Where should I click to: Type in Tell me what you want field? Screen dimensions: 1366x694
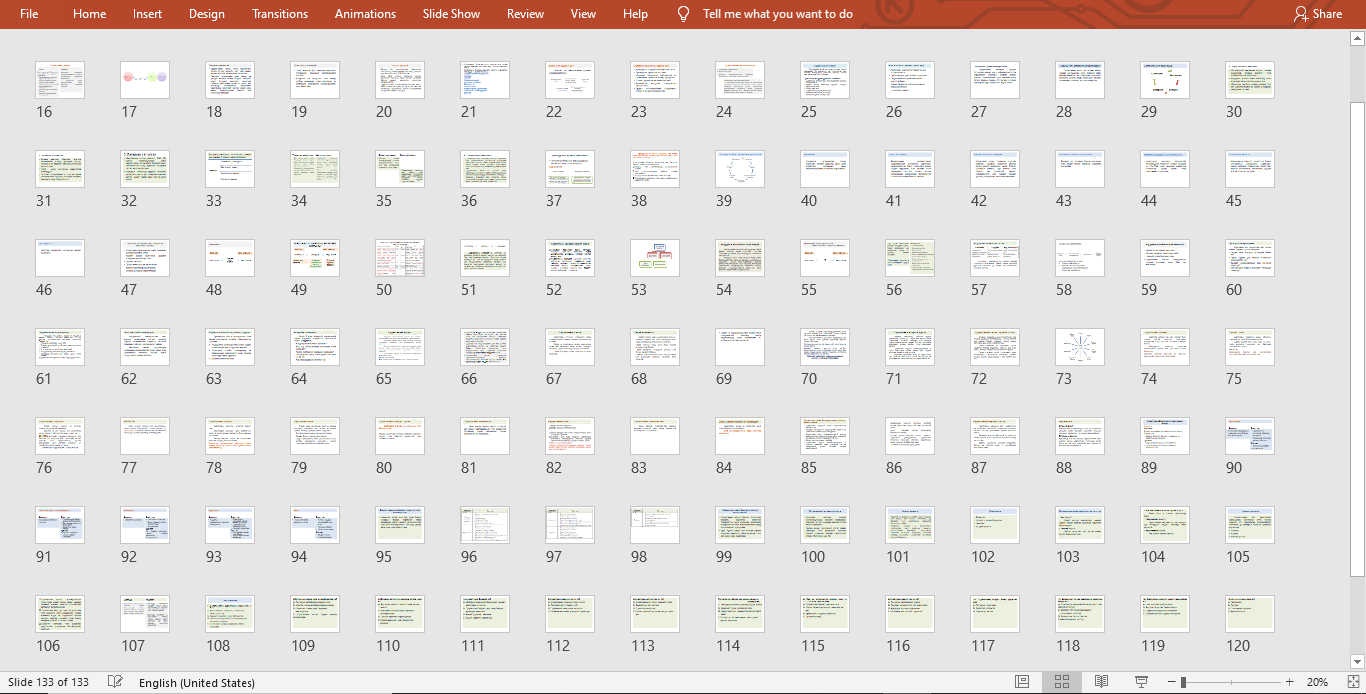tap(778, 14)
